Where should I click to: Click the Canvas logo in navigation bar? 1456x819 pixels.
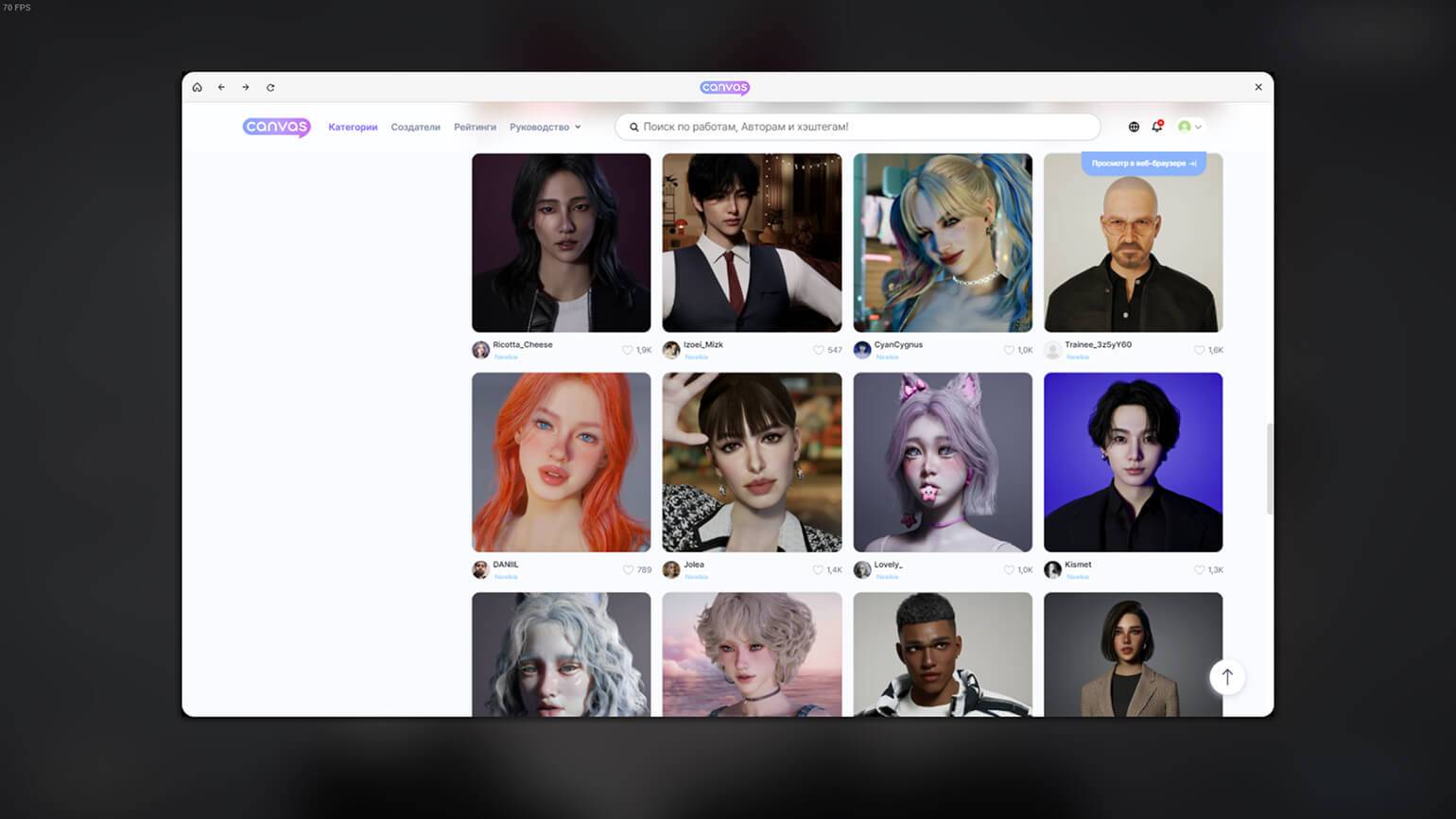click(x=276, y=127)
